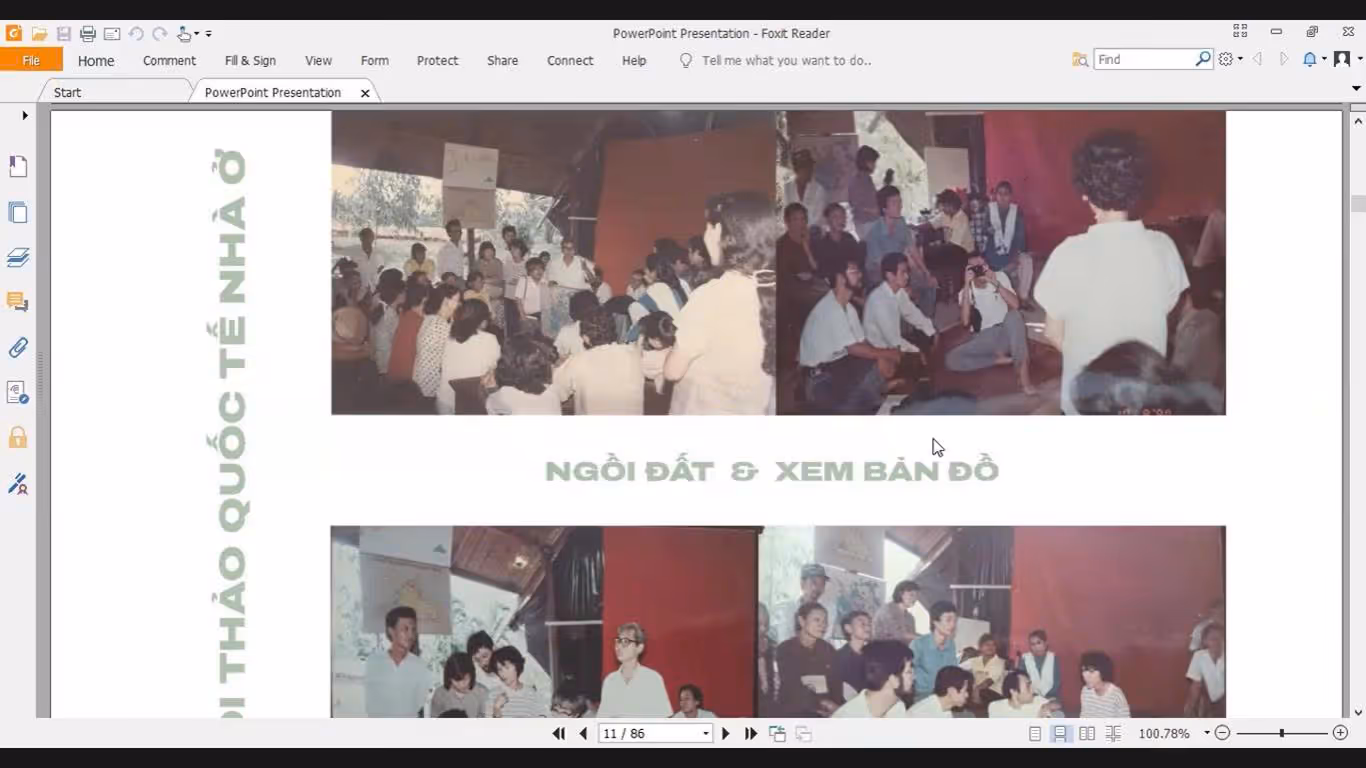Jump to the last page button
1366x768 pixels.
click(751, 734)
